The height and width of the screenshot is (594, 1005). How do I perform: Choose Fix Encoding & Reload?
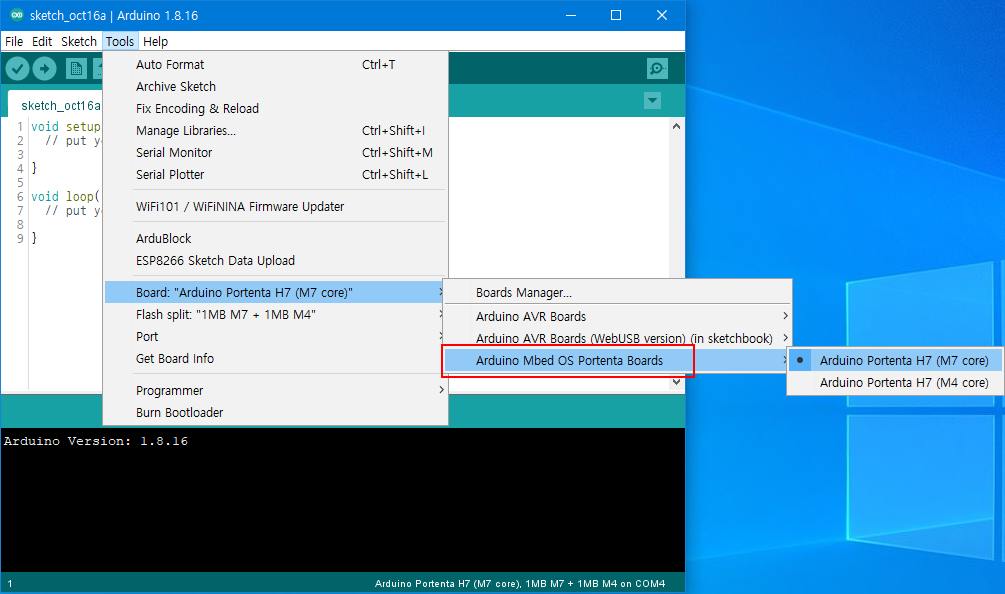[276, 109]
